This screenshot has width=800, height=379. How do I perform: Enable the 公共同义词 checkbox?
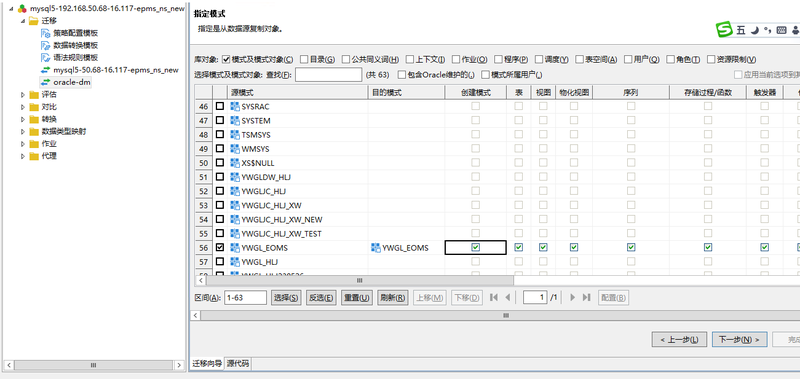(346, 59)
